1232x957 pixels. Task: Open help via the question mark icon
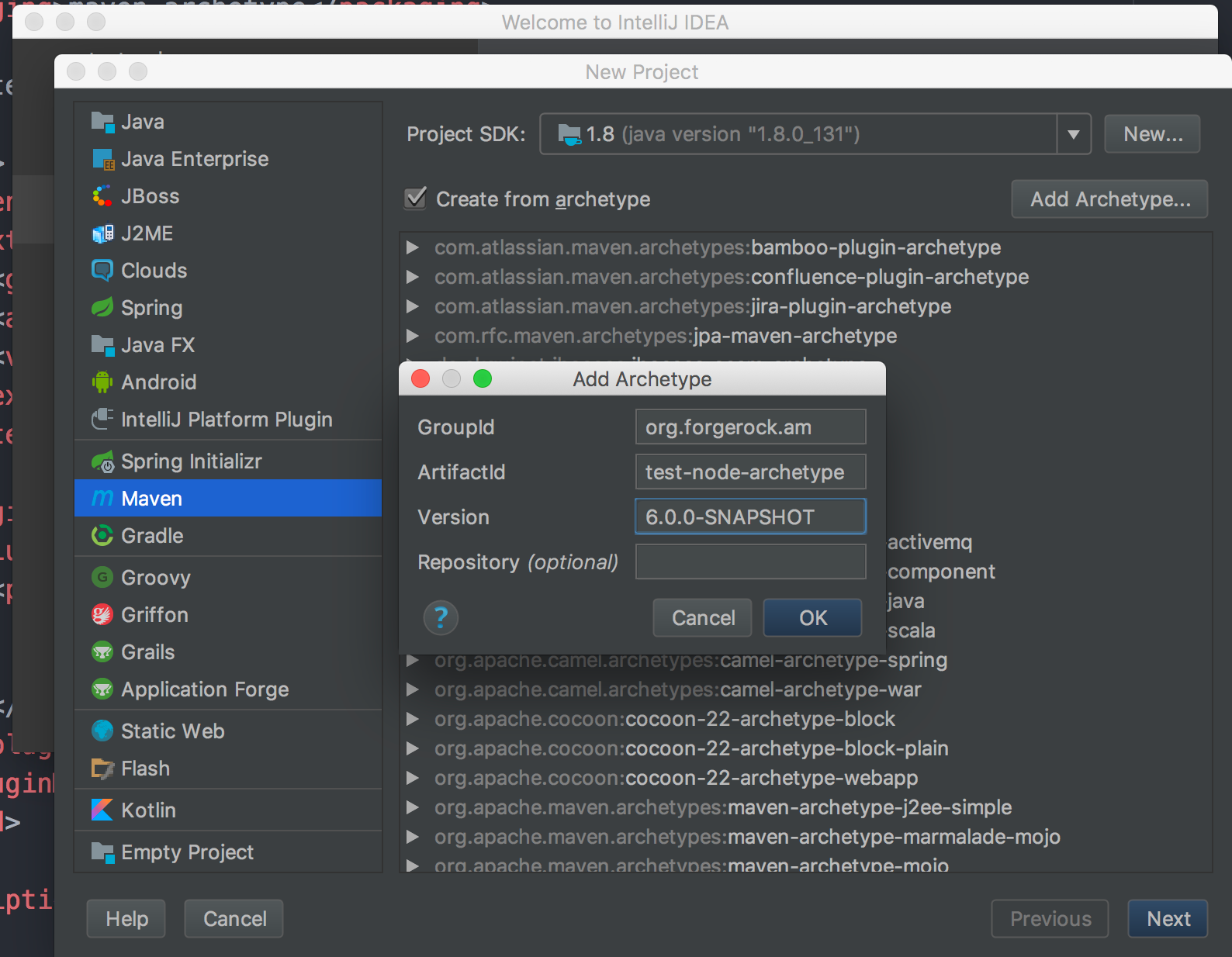point(441,618)
